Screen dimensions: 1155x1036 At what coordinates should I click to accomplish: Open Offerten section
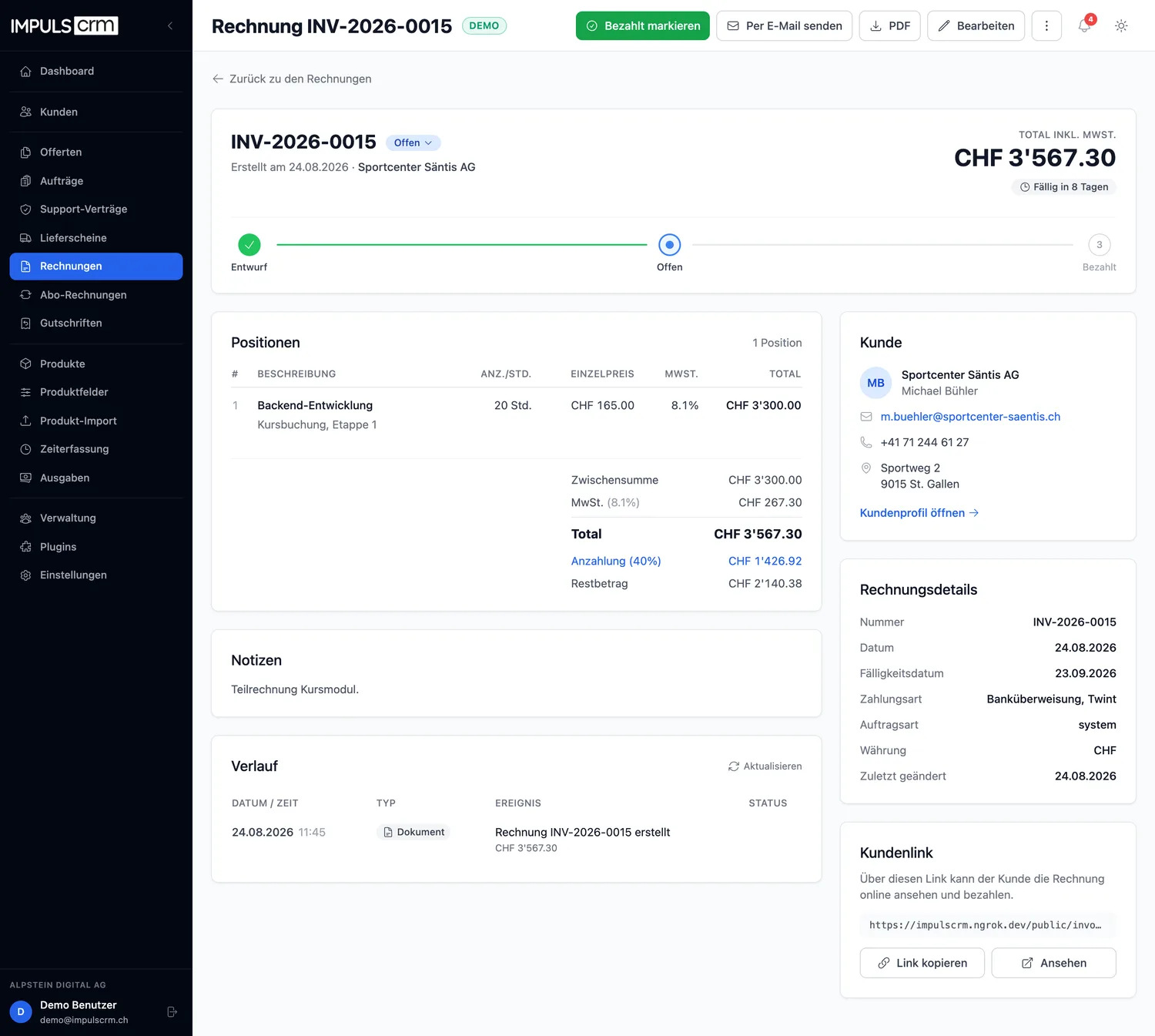click(x=96, y=153)
